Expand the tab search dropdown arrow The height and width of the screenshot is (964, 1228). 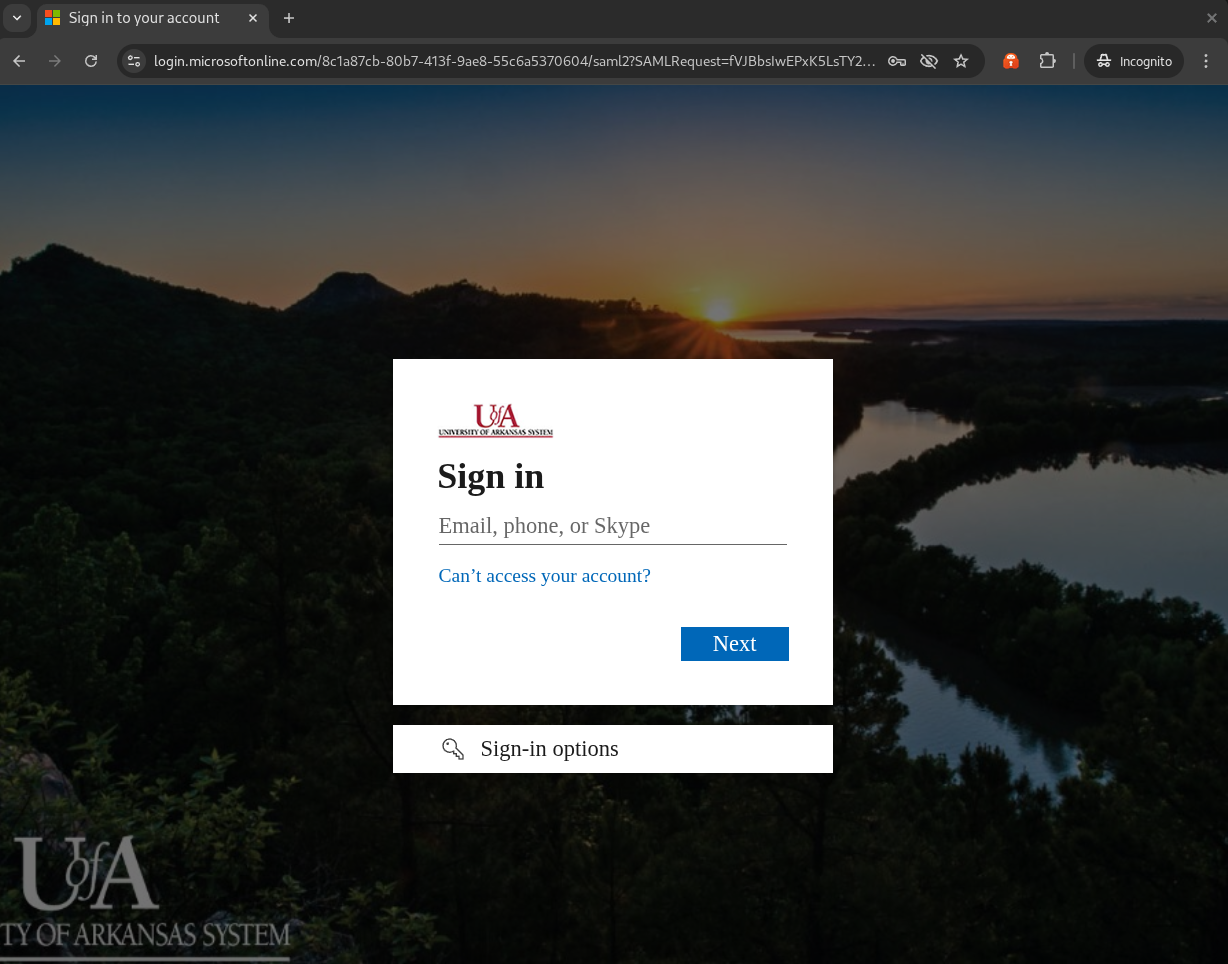[17, 18]
